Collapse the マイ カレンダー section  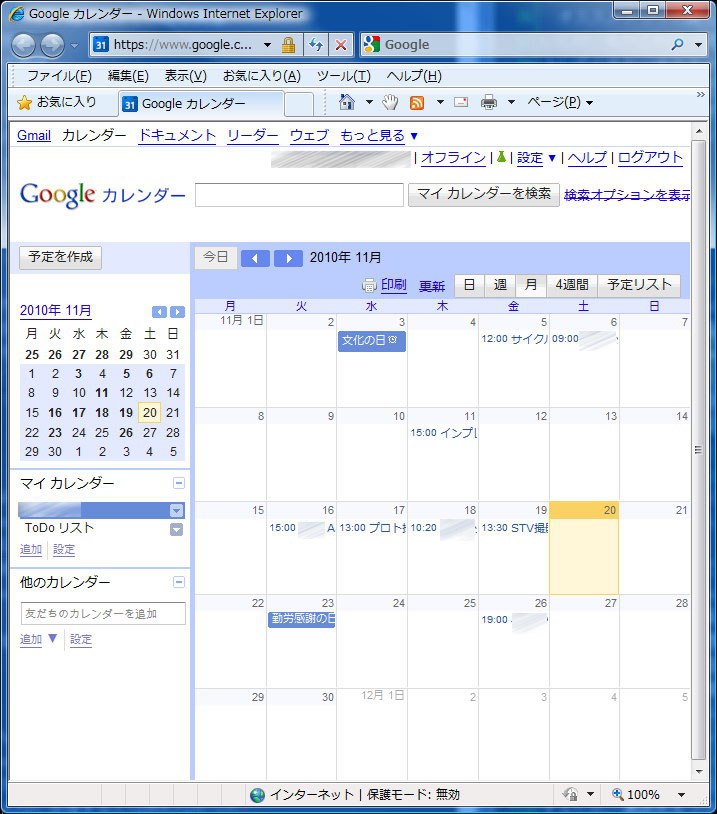pos(179,483)
